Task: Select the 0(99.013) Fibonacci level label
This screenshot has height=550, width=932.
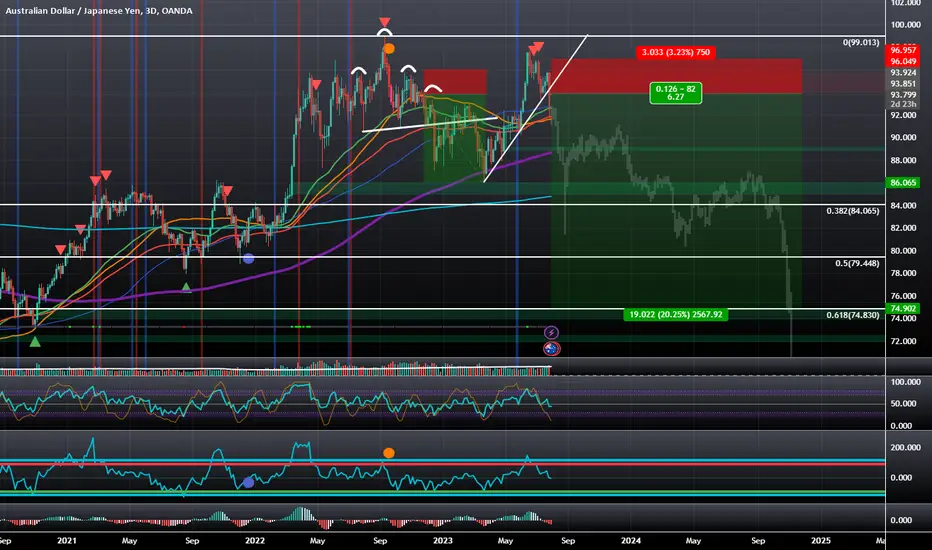Action: pyautogui.click(x=861, y=43)
